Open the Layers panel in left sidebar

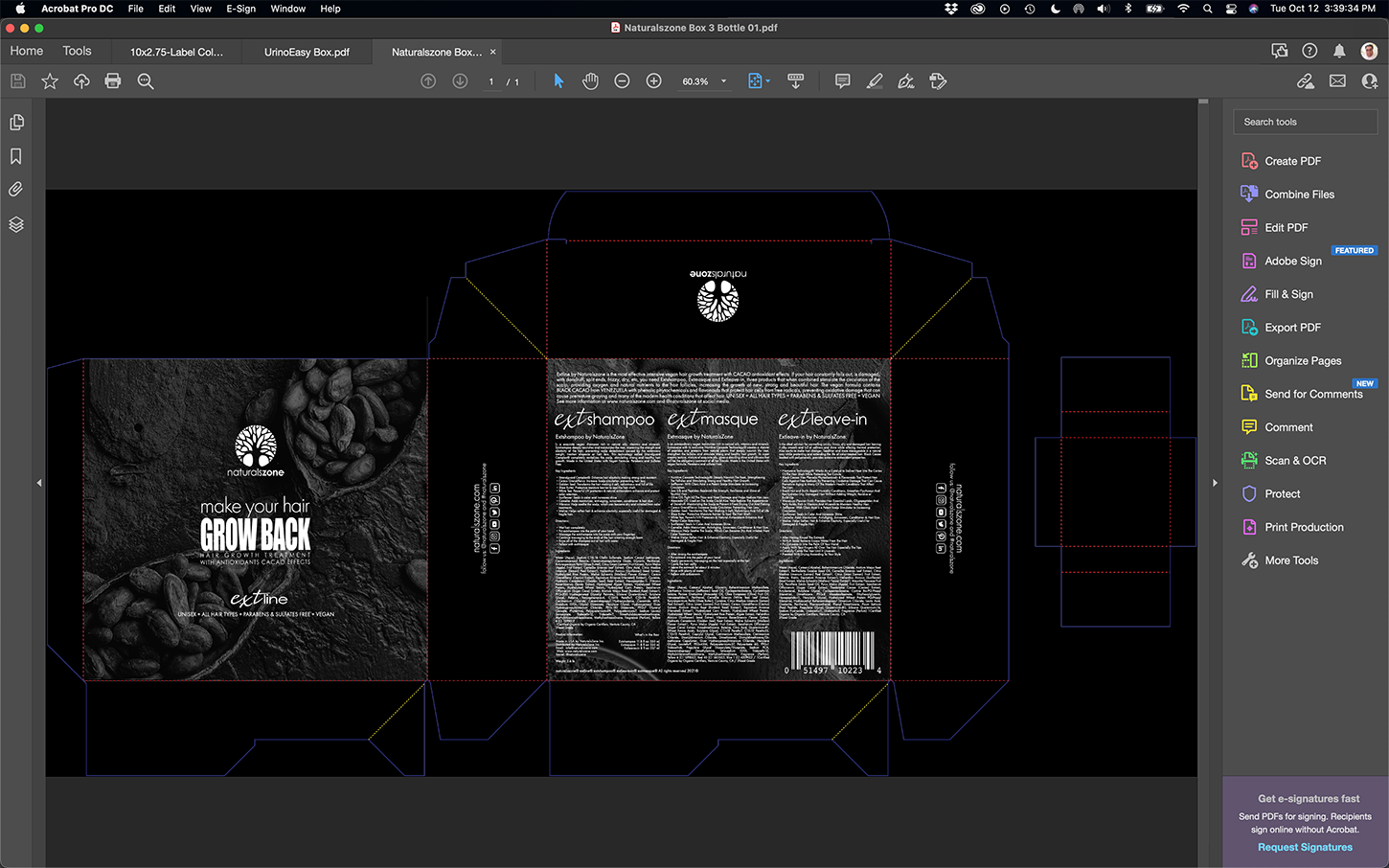[16, 224]
